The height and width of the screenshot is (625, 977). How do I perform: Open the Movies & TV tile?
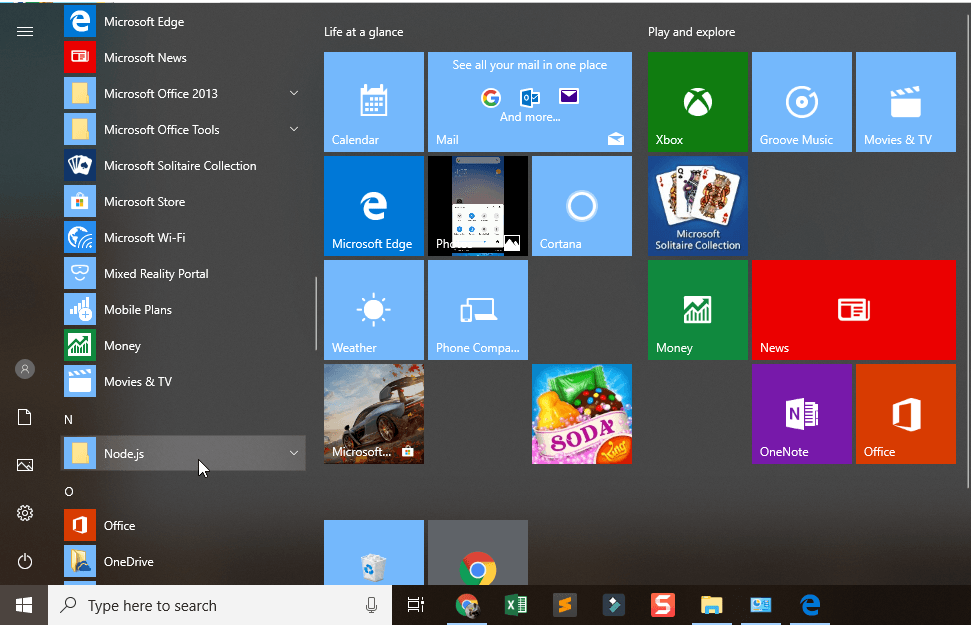tap(906, 102)
